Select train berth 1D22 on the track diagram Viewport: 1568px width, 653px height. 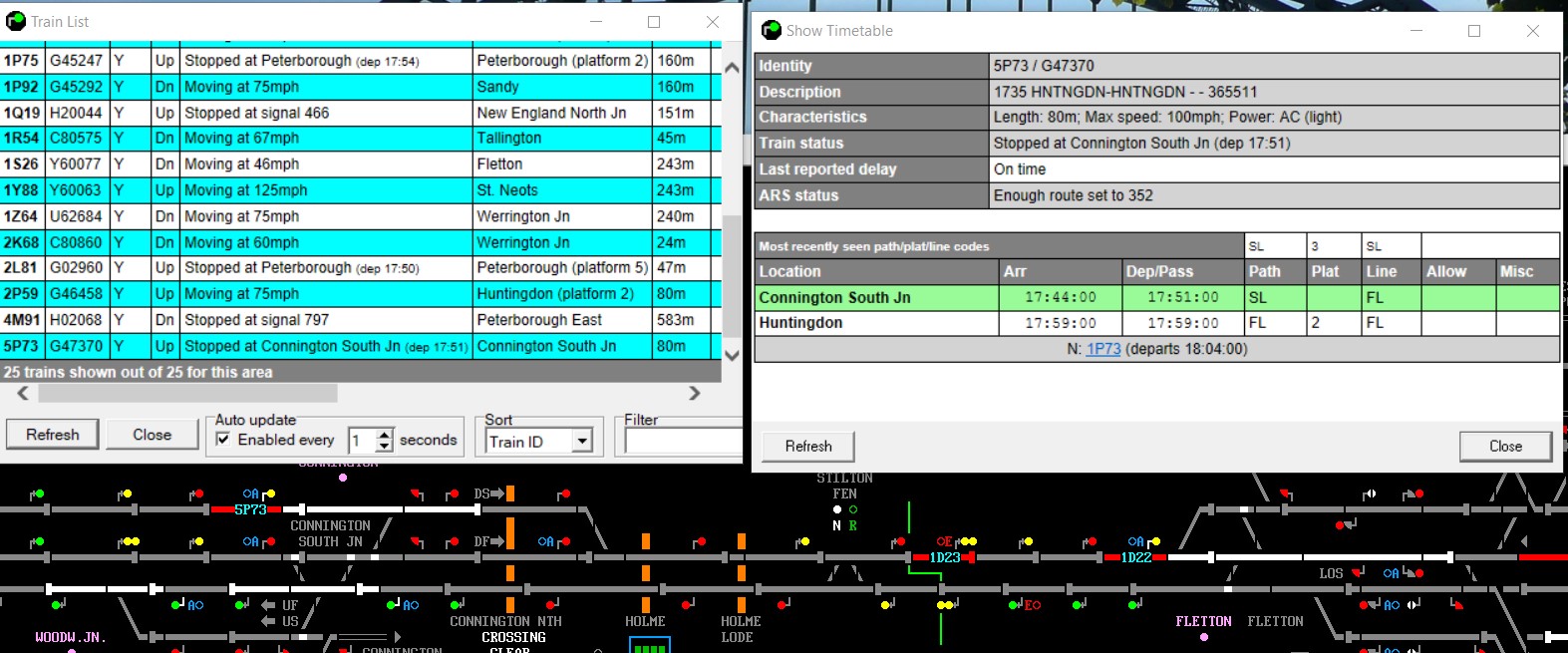(1136, 557)
